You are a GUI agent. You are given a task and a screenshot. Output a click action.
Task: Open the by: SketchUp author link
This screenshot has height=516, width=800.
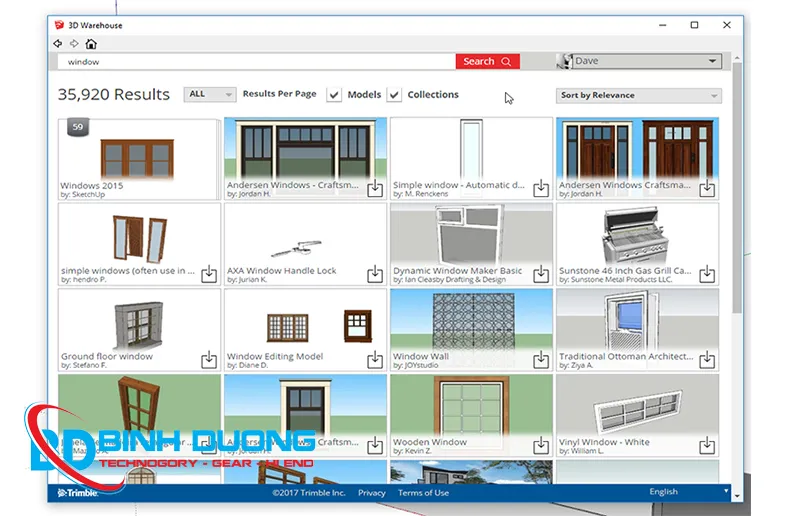coord(83,195)
